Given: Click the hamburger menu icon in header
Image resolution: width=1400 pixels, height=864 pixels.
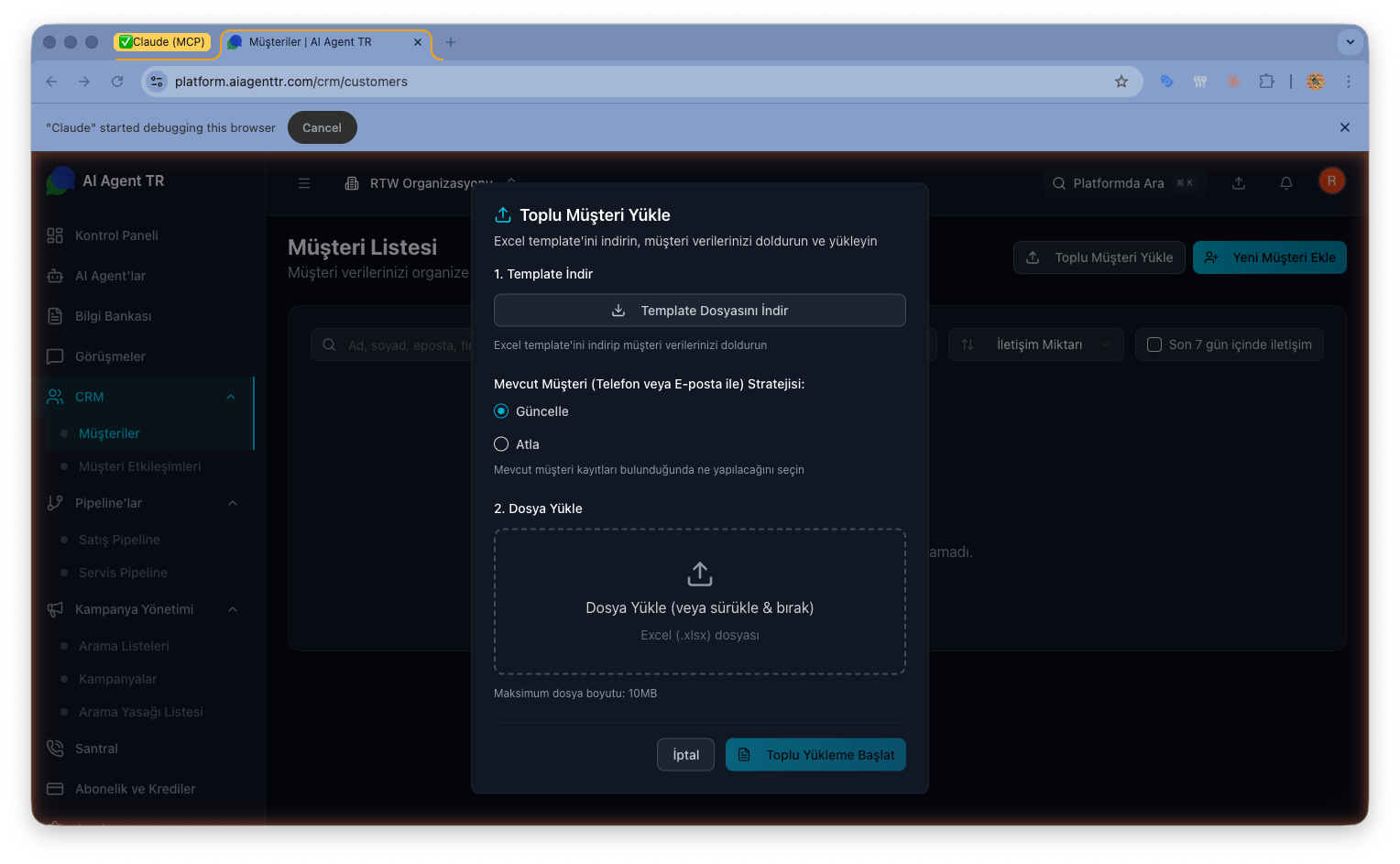Looking at the screenshot, I should [x=304, y=183].
